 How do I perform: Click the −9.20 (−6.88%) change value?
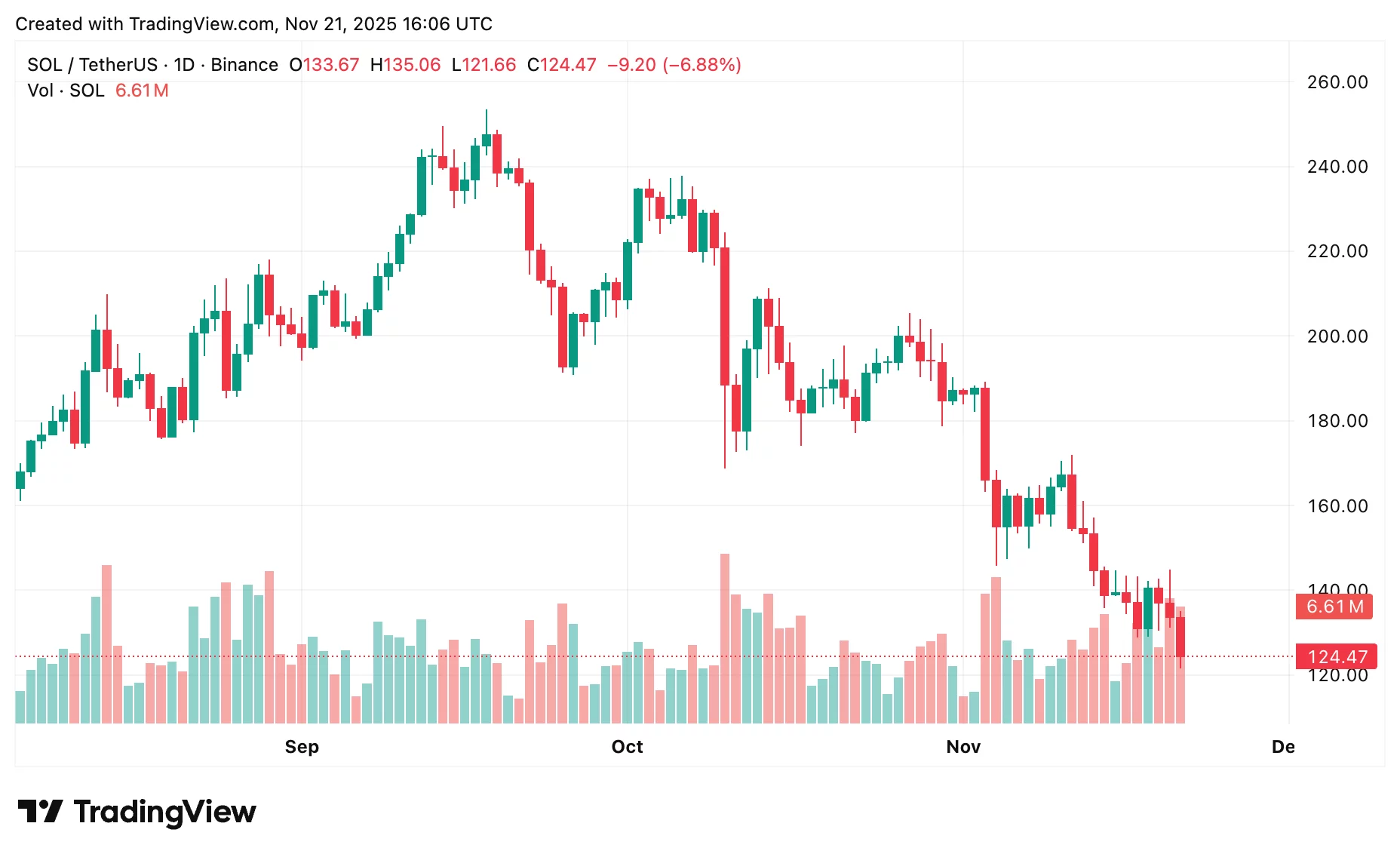click(674, 65)
